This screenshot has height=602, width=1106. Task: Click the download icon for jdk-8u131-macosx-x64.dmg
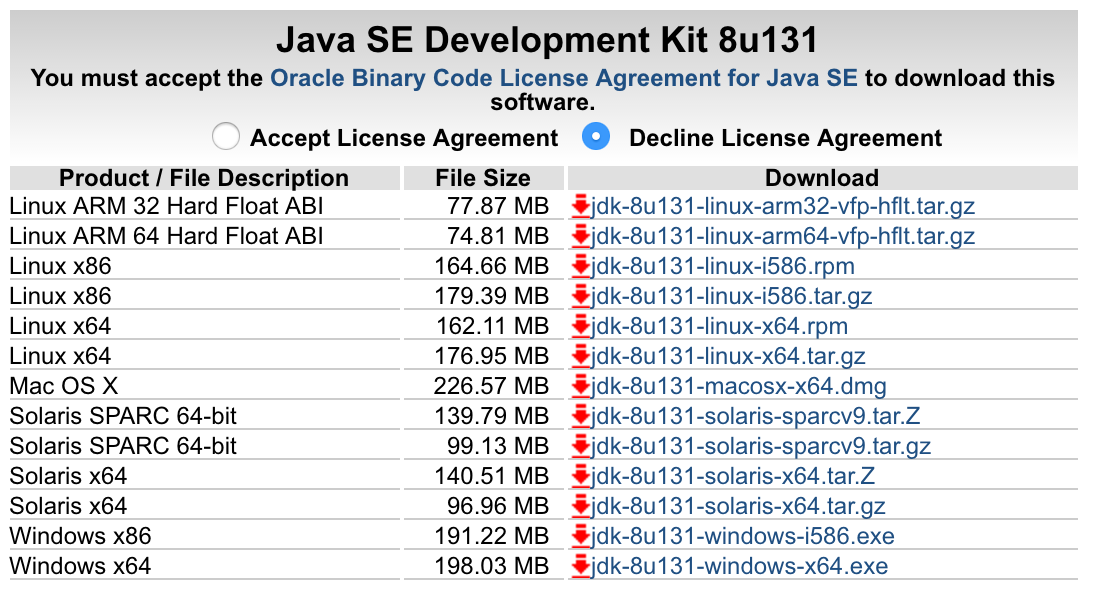point(581,386)
